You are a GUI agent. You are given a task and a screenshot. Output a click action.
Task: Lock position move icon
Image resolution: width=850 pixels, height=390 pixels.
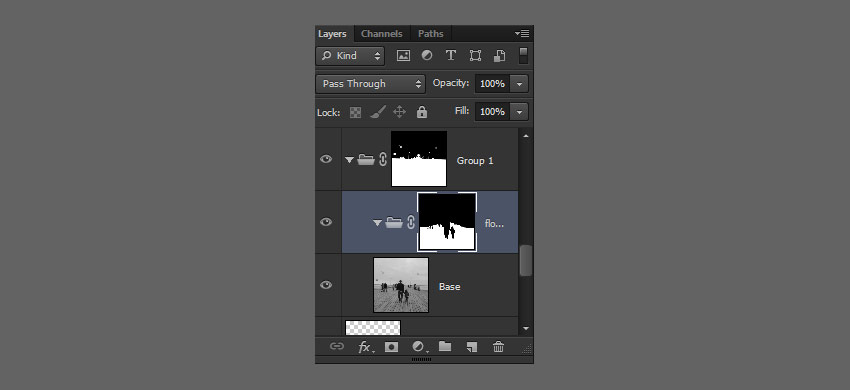tap(400, 112)
